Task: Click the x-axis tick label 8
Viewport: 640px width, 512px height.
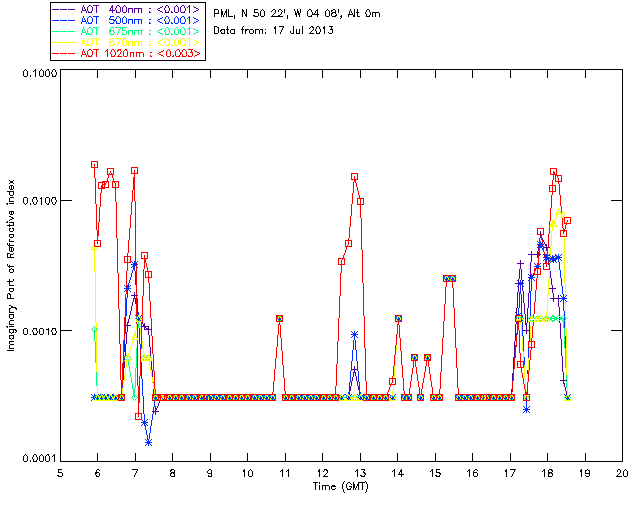Action: (x=173, y=473)
